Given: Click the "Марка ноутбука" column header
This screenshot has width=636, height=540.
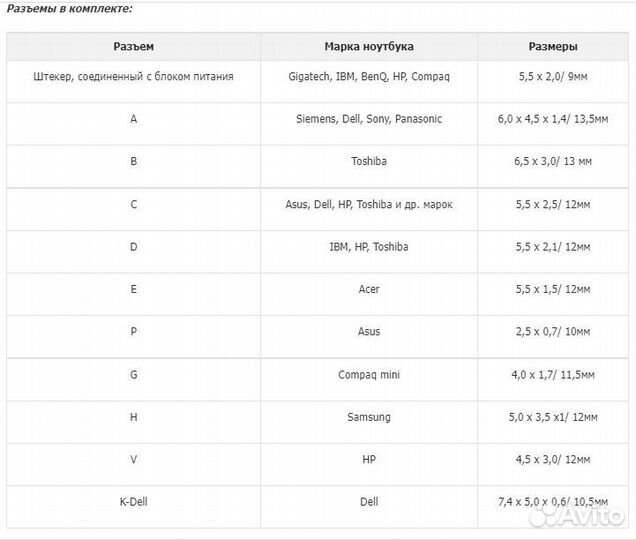Looking at the screenshot, I should click(369, 46).
